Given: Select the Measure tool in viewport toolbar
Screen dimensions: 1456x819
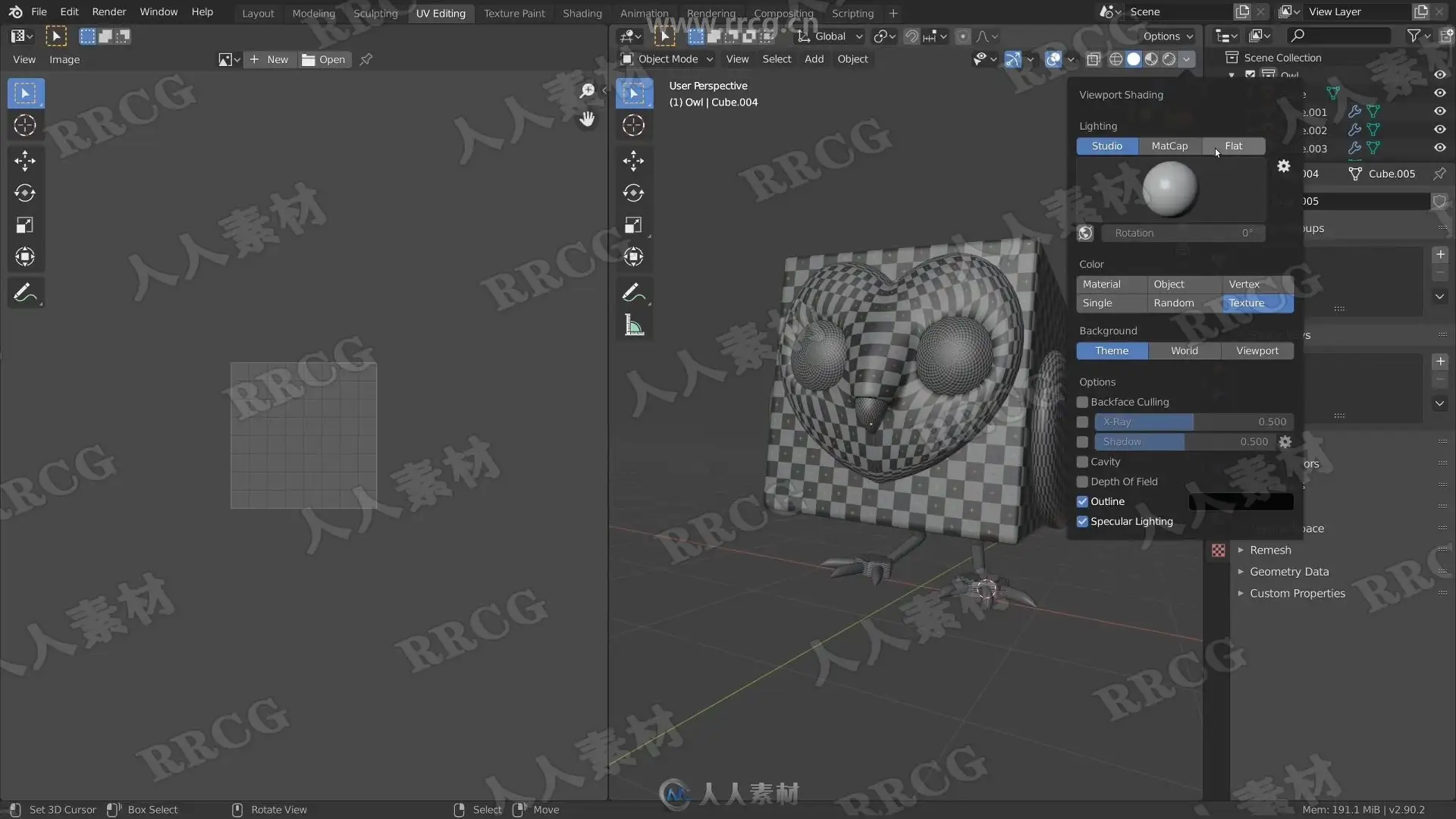Looking at the screenshot, I should (x=633, y=326).
